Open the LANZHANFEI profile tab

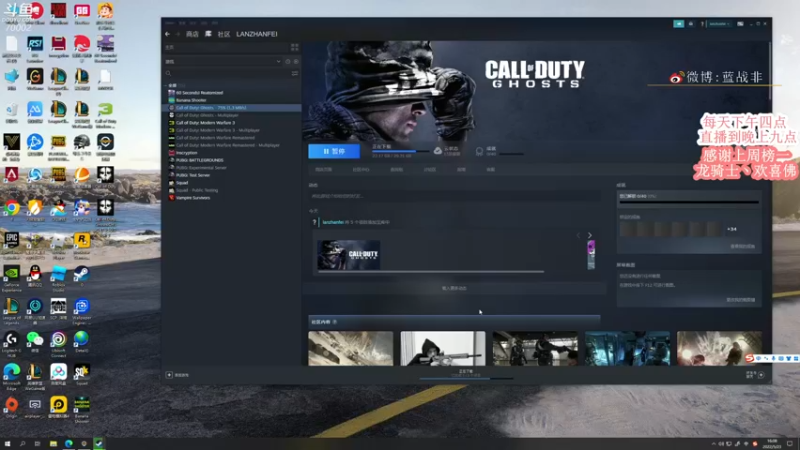point(257,34)
